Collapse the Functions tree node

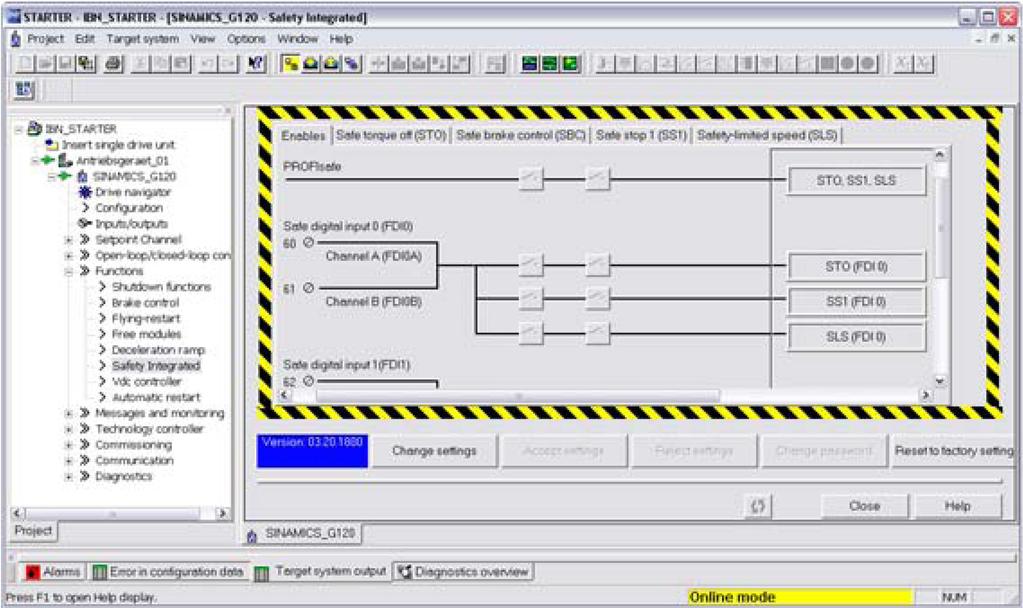[69, 271]
